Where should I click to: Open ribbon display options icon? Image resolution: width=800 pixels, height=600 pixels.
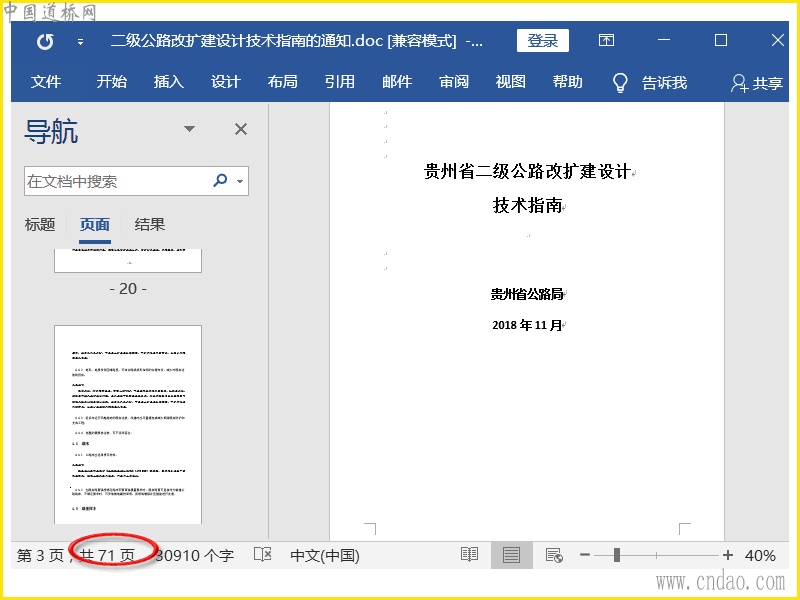606,40
